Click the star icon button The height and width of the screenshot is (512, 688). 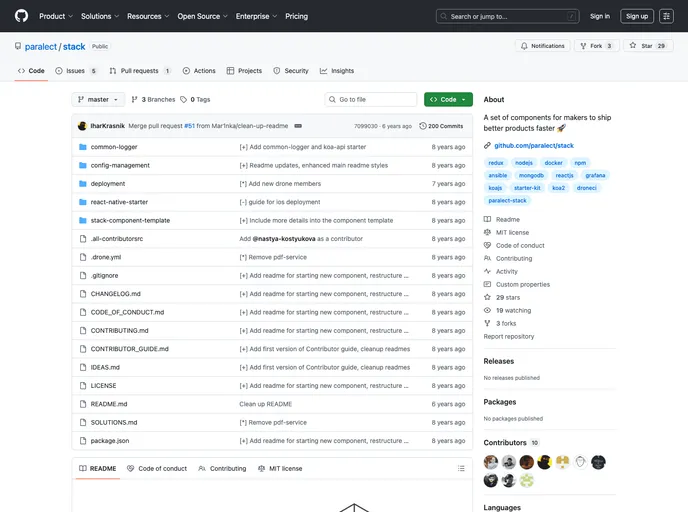tap(633, 46)
